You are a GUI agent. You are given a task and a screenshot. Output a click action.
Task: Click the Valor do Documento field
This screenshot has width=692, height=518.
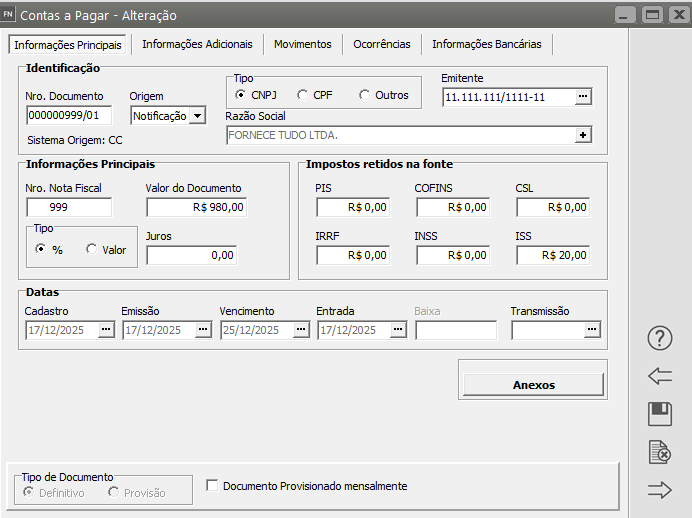point(196,207)
